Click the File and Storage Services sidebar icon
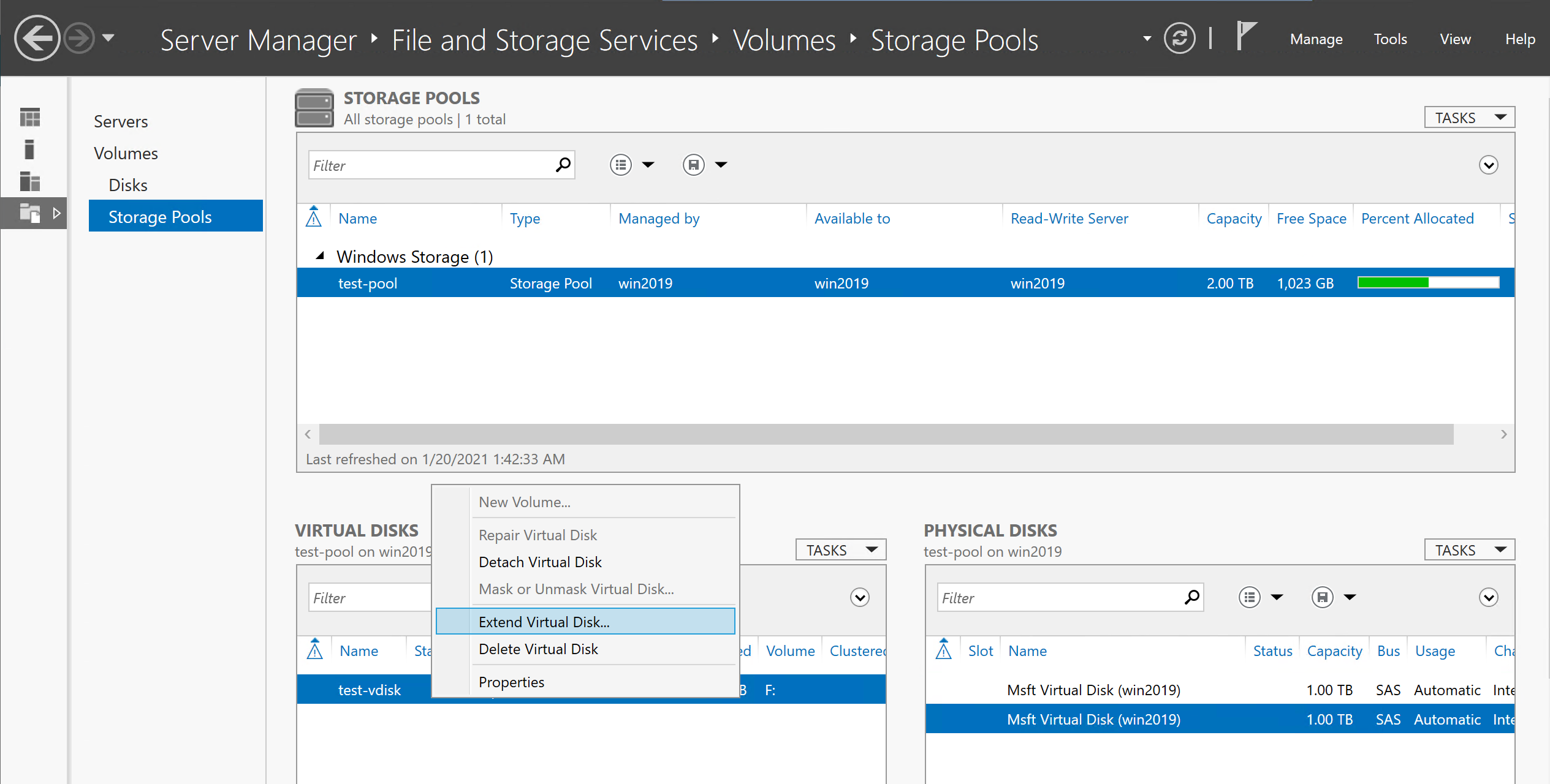 click(29, 213)
